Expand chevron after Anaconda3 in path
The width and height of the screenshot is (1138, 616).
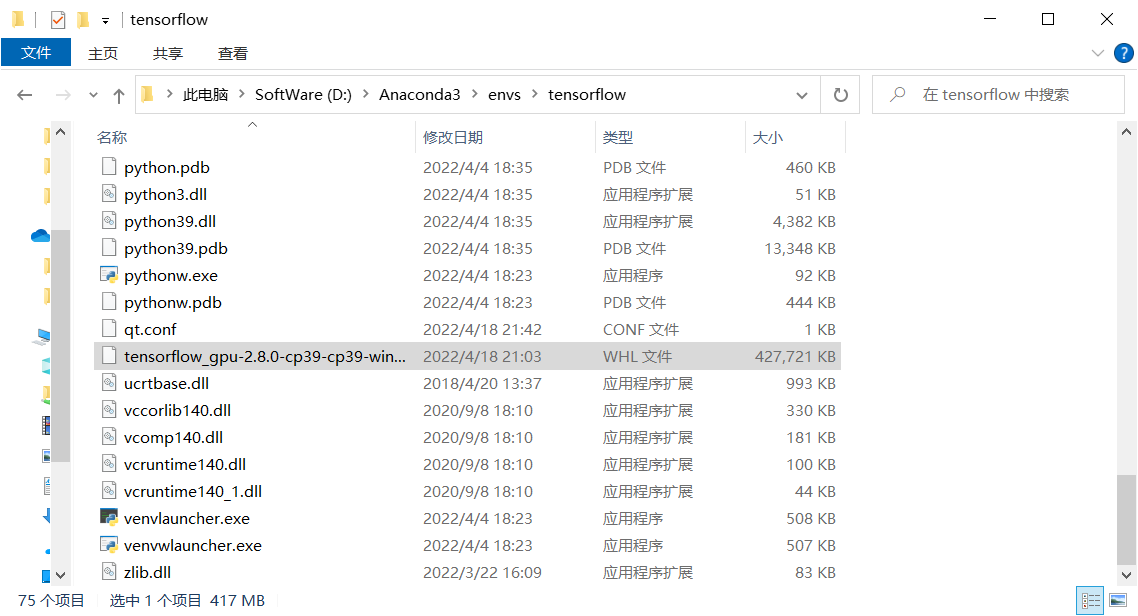pos(475,94)
